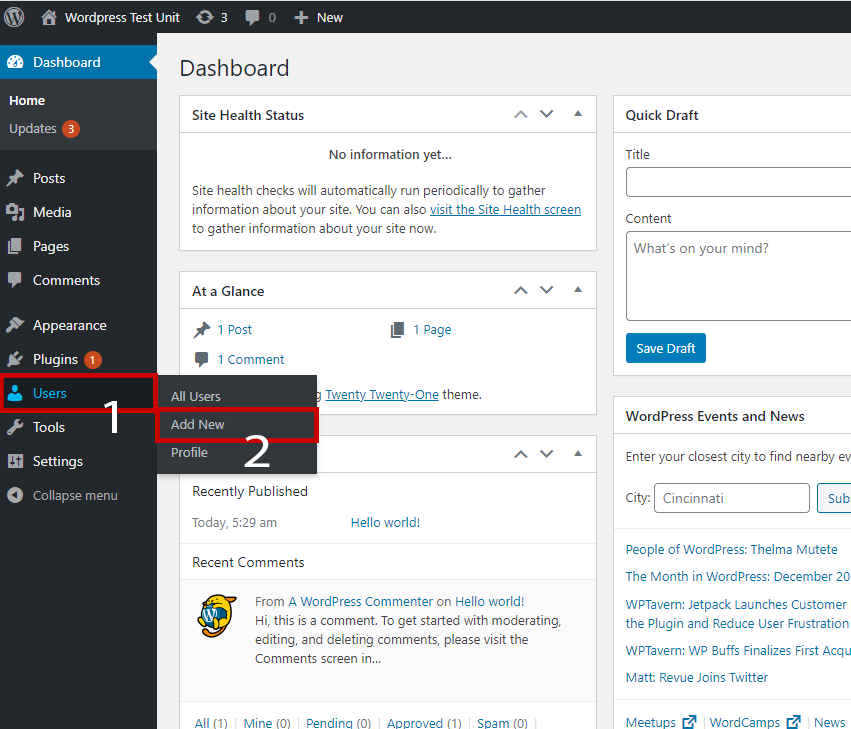851x729 pixels.
Task: Toggle At a Glance panel collapse triangle
Action: point(578,289)
